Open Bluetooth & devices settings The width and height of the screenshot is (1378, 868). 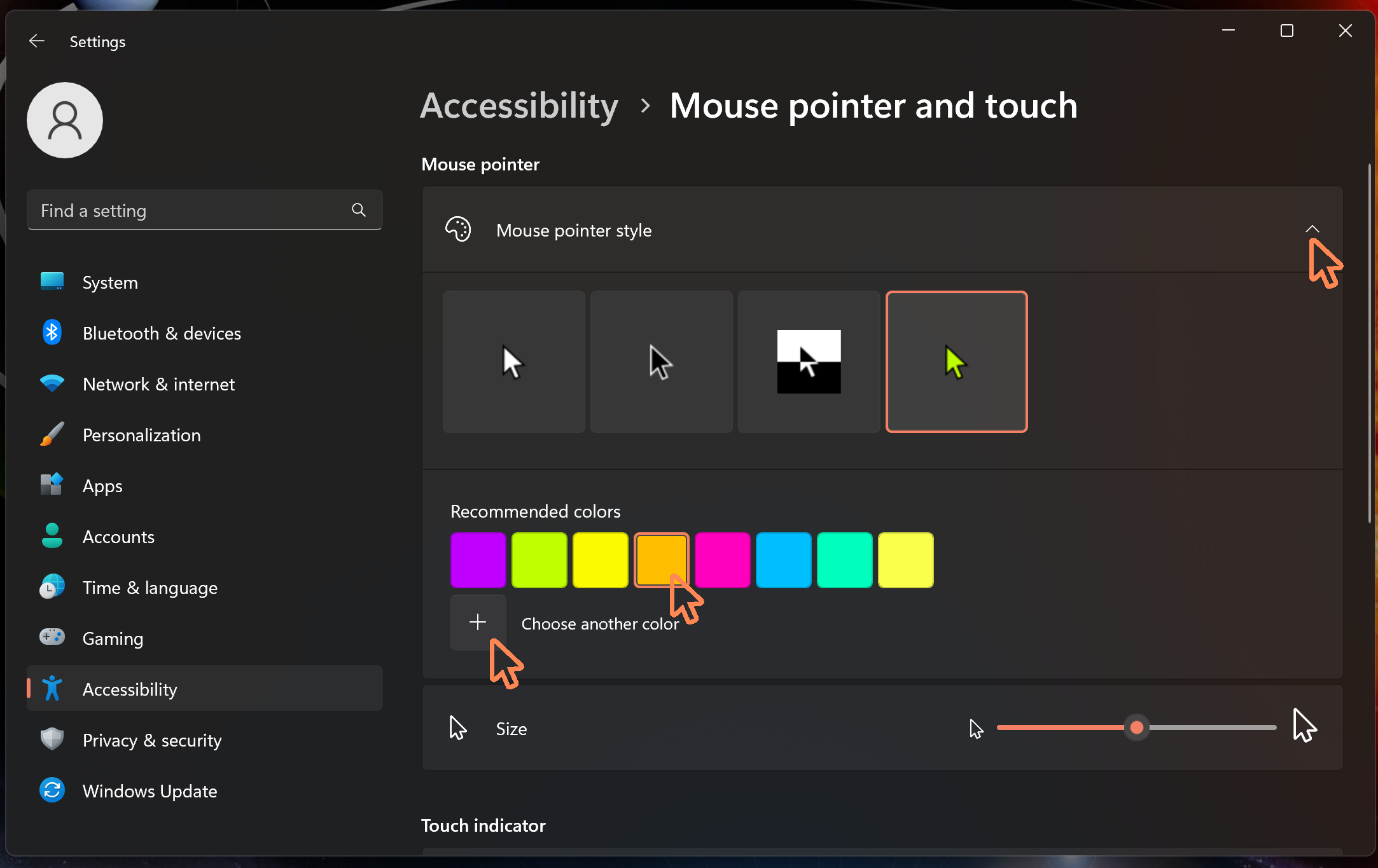click(161, 333)
